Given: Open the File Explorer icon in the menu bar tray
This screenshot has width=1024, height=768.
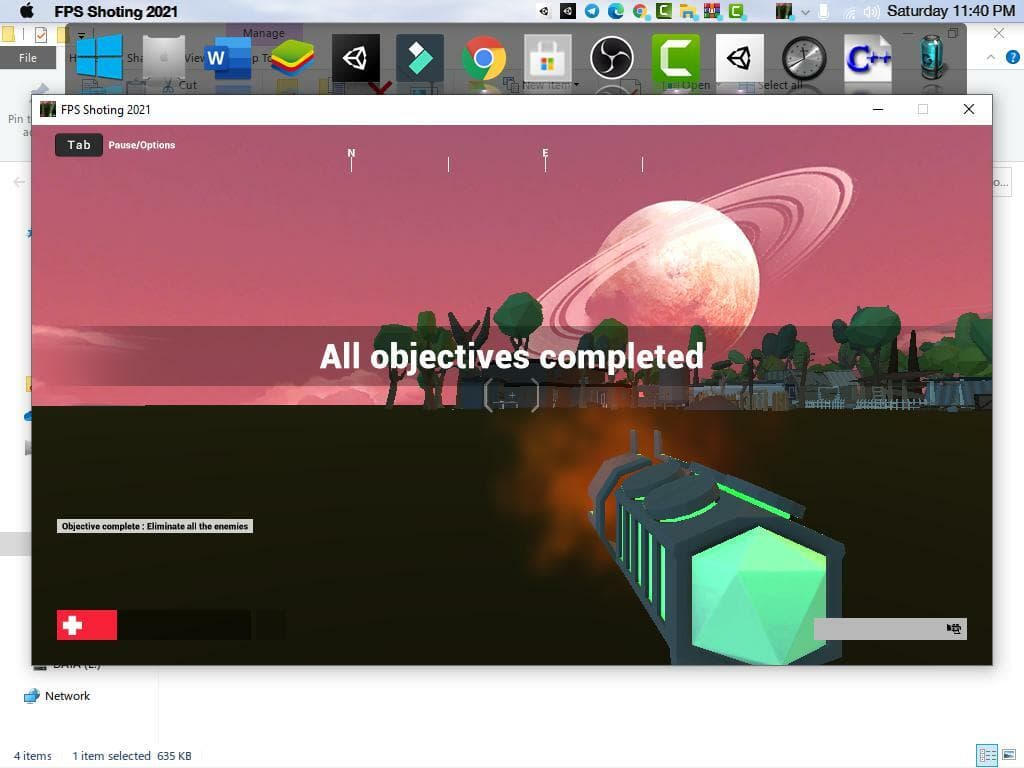Looking at the screenshot, I should click(688, 11).
